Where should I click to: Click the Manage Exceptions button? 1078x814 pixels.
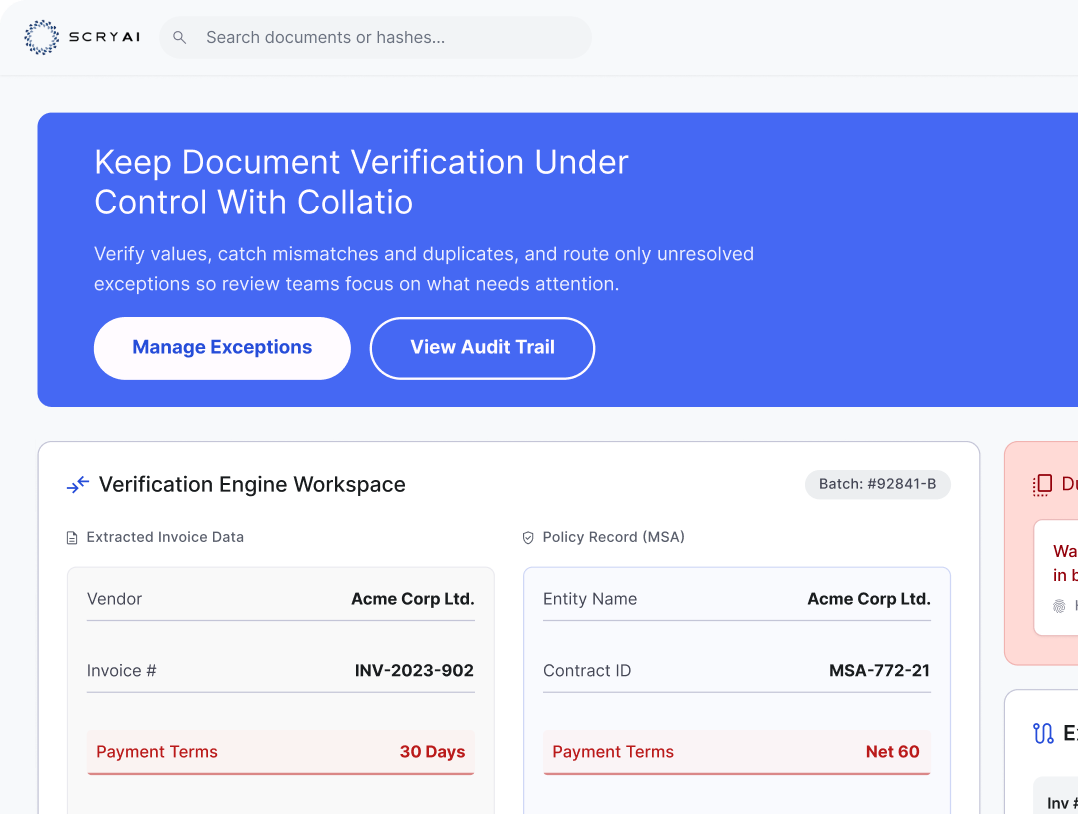[x=222, y=348]
